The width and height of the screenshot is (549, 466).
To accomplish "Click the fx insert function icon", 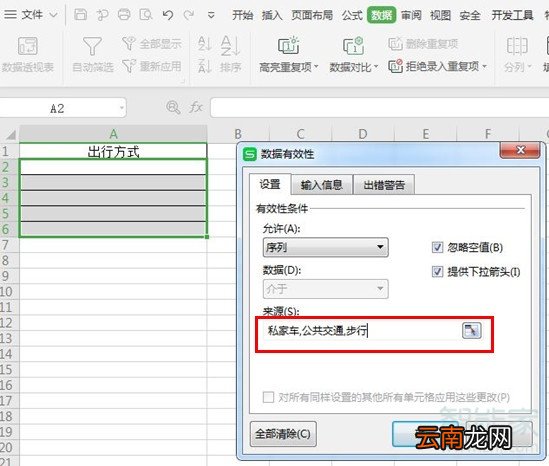I will (x=196, y=107).
